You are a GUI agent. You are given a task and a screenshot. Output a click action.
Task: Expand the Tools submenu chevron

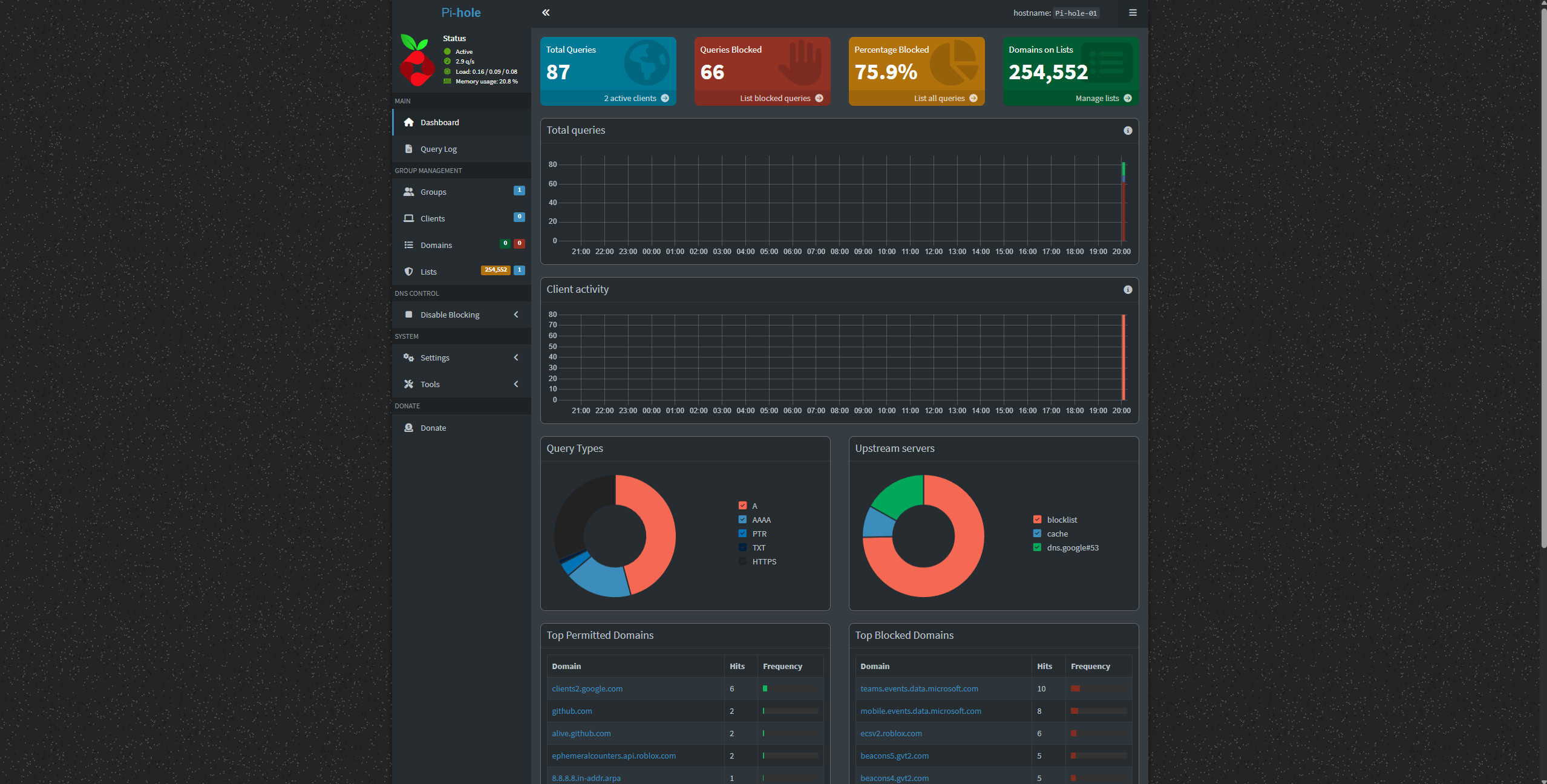[x=516, y=384]
